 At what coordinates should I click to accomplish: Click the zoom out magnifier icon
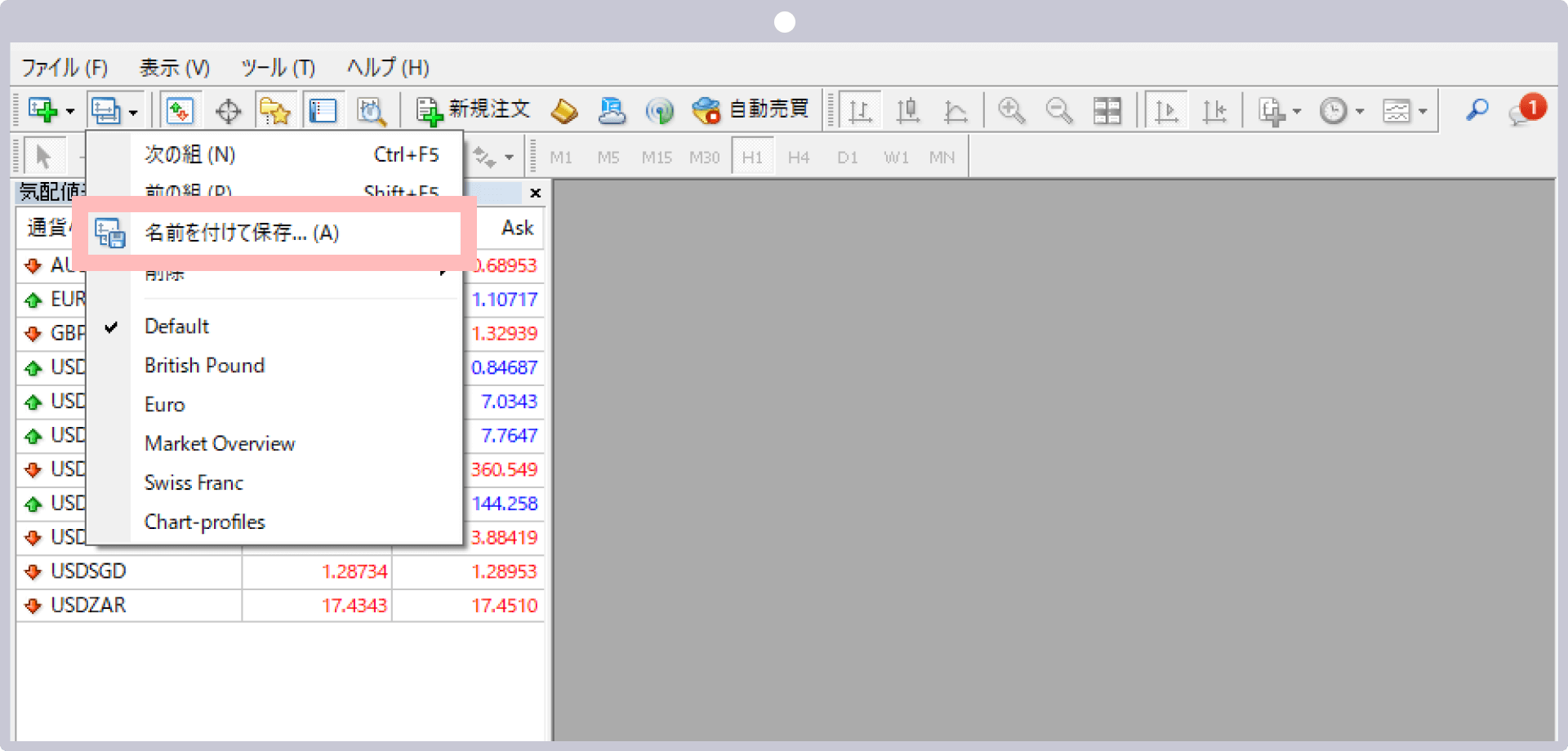[1059, 110]
